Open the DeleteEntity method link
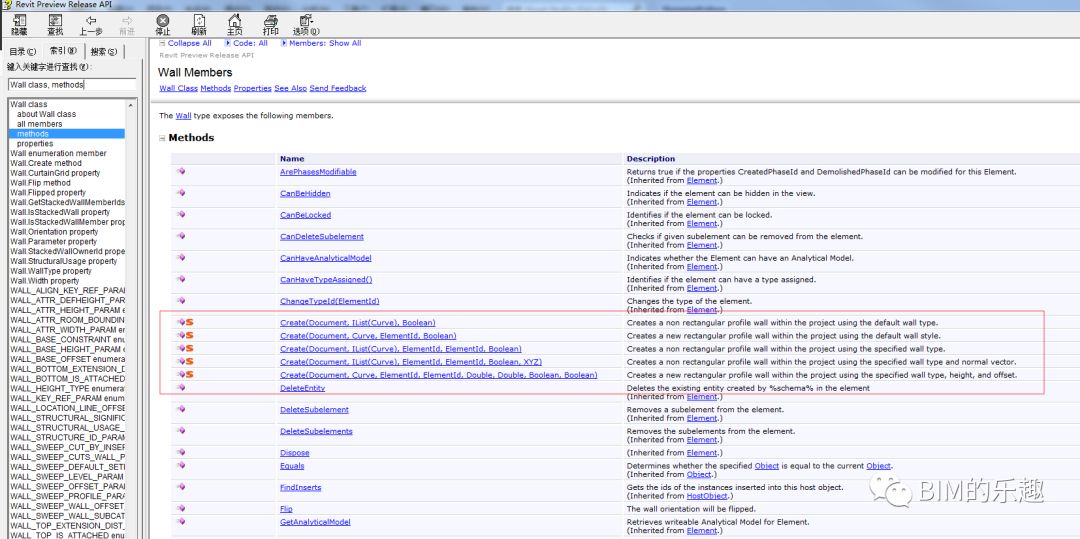This screenshot has width=1080, height=539. tap(302, 388)
